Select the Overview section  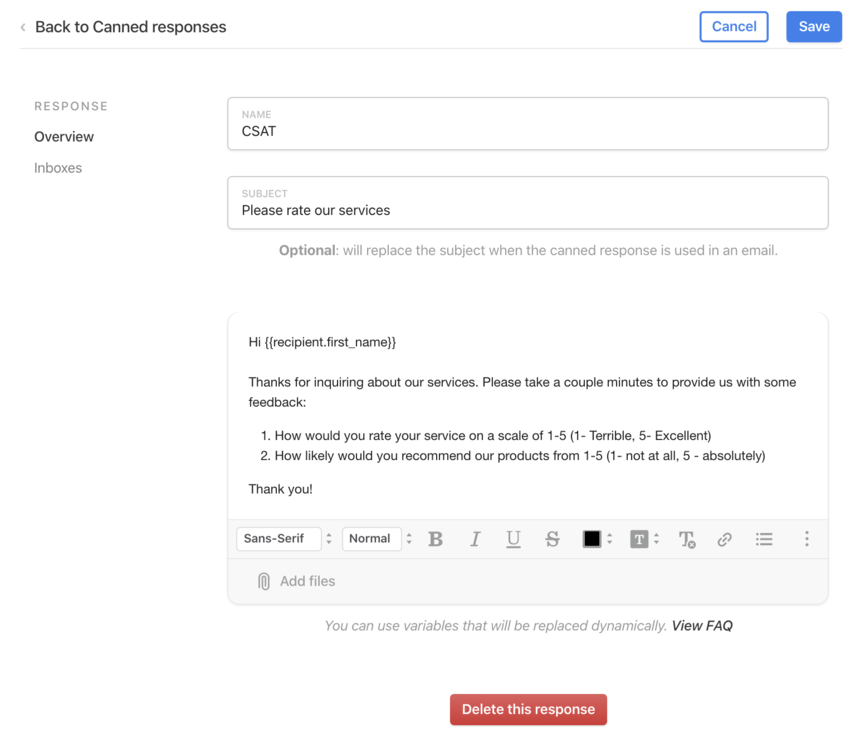point(64,137)
